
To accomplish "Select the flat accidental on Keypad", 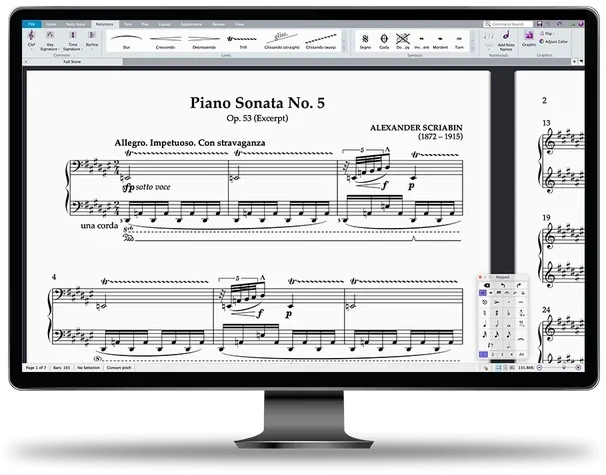I will point(509,313).
